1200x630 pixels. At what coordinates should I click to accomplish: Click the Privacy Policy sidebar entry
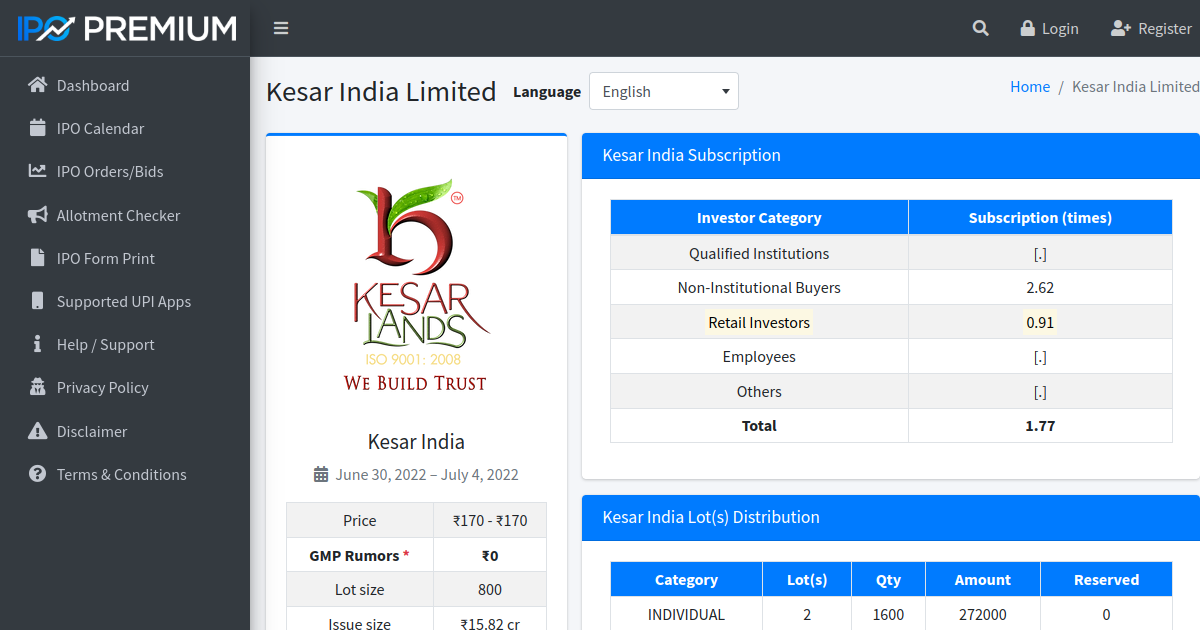[x=105, y=387]
